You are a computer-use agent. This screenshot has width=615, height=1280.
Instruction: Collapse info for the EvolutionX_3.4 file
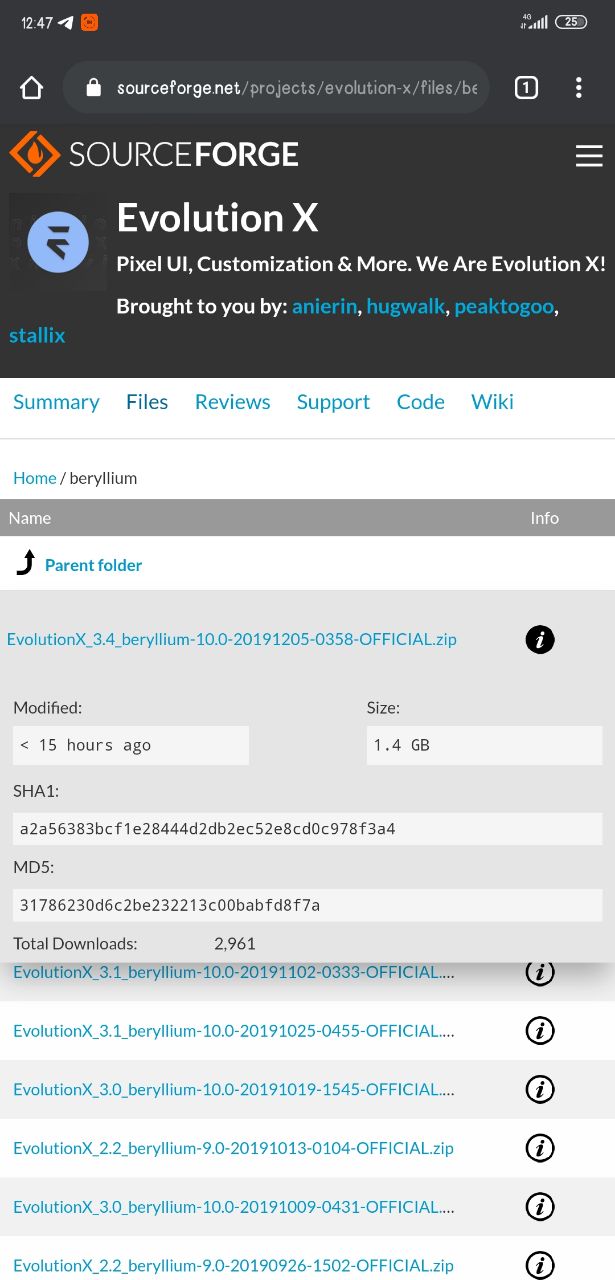point(540,639)
